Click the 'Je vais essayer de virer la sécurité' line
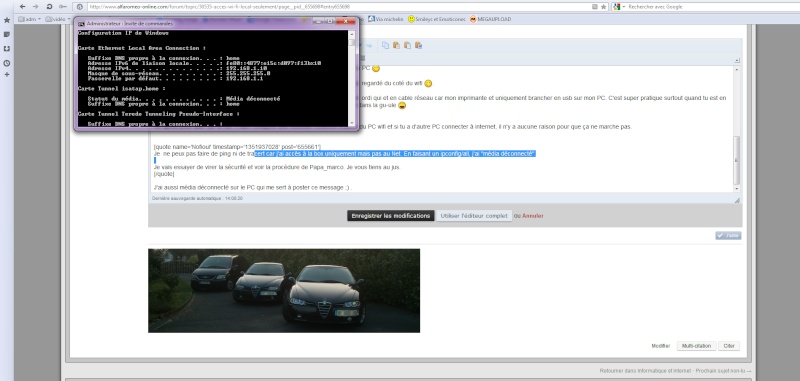 (x=277, y=167)
